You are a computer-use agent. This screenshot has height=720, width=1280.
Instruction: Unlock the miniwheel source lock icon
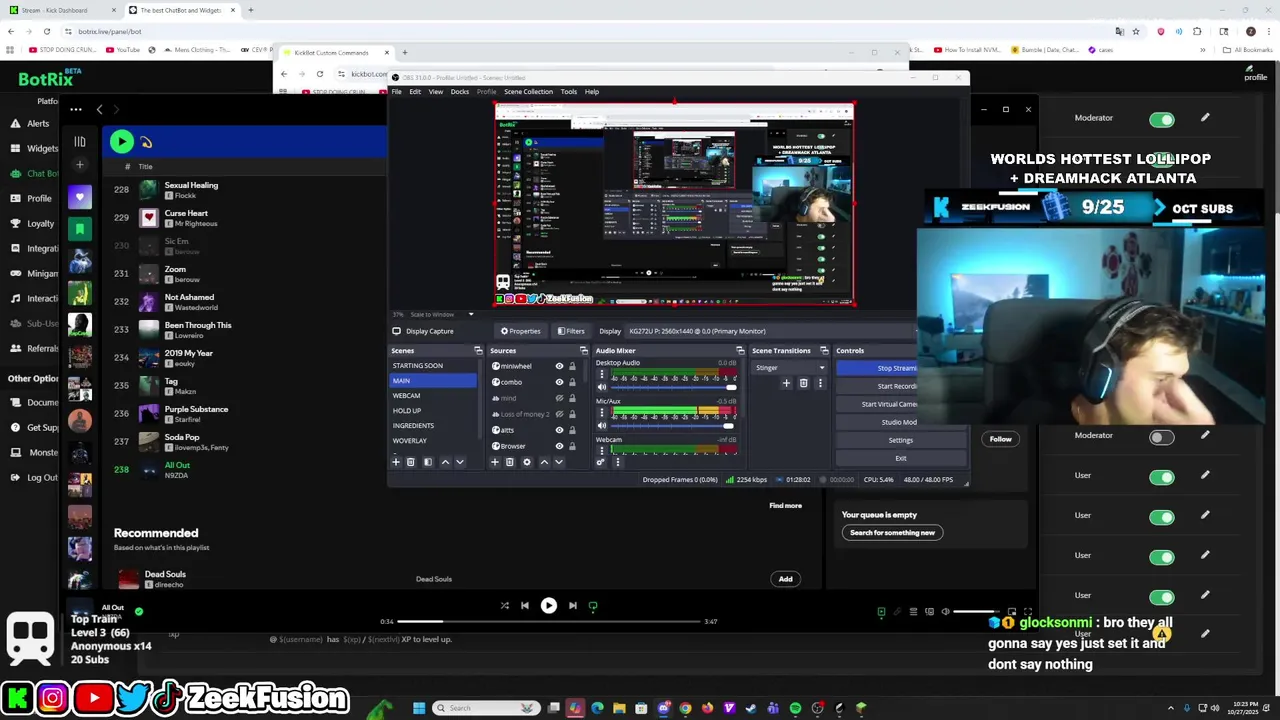click(x=572, y=366)
